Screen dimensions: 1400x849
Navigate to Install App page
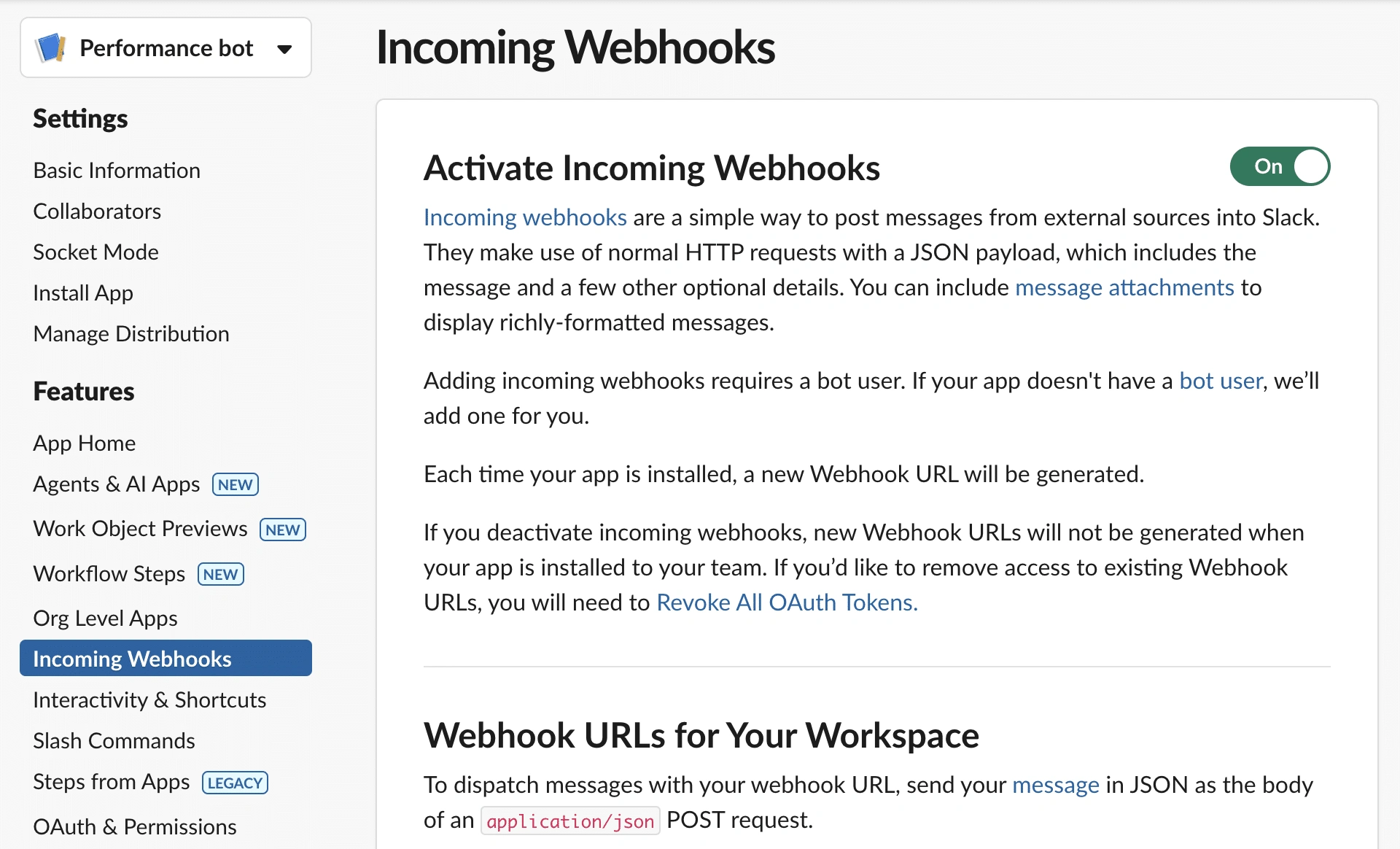click(x=83, y=293)
